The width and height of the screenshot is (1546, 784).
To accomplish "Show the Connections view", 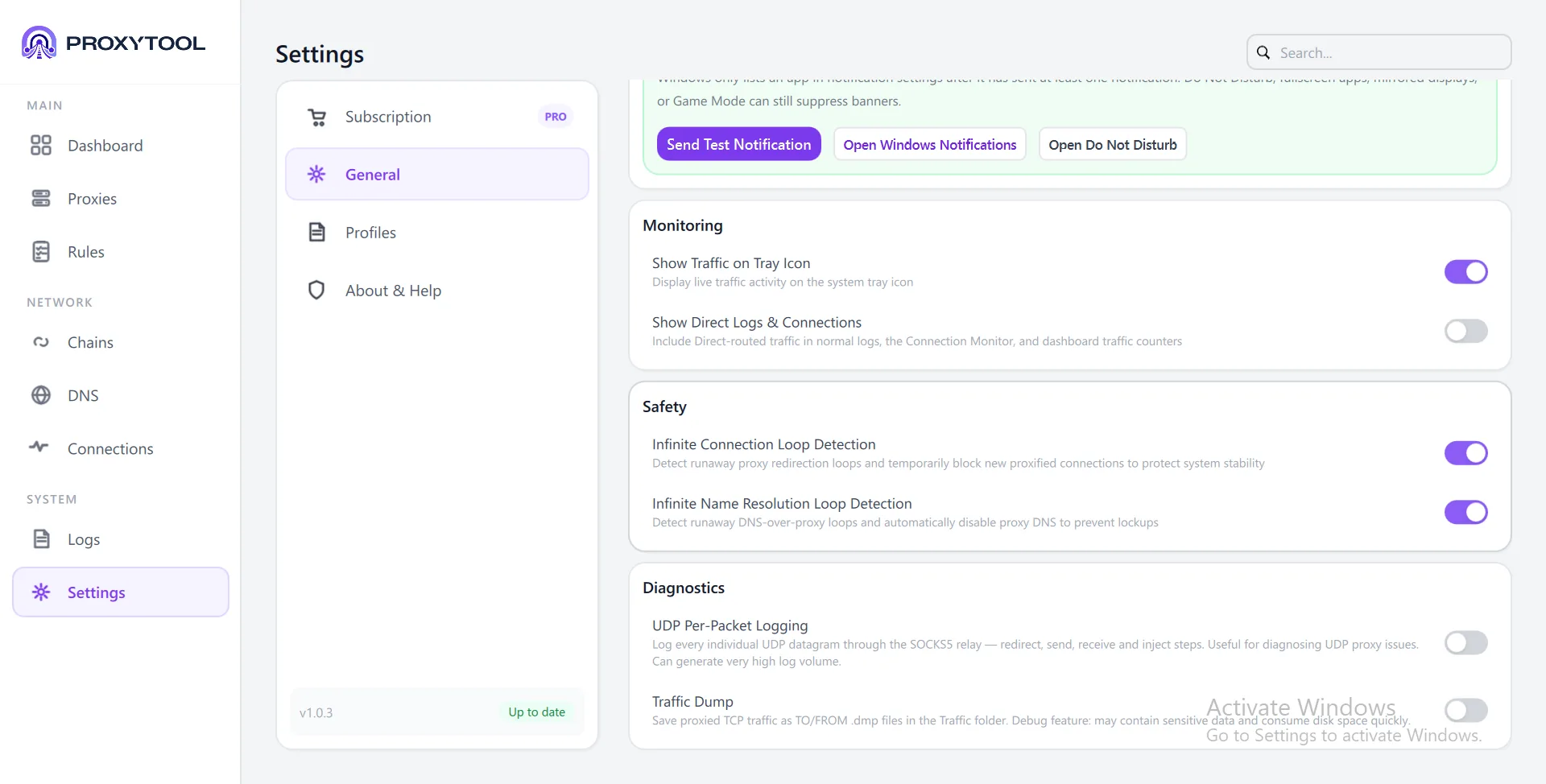I will (121, 448).
